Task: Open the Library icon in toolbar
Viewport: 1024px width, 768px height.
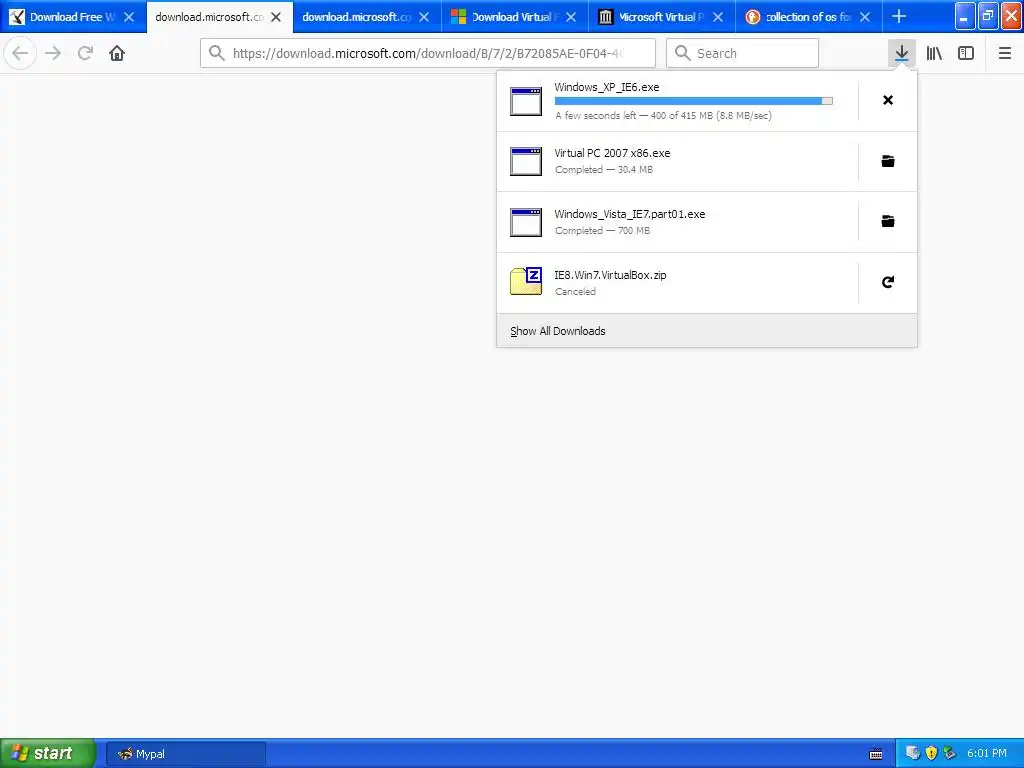Action: point(934,53)
